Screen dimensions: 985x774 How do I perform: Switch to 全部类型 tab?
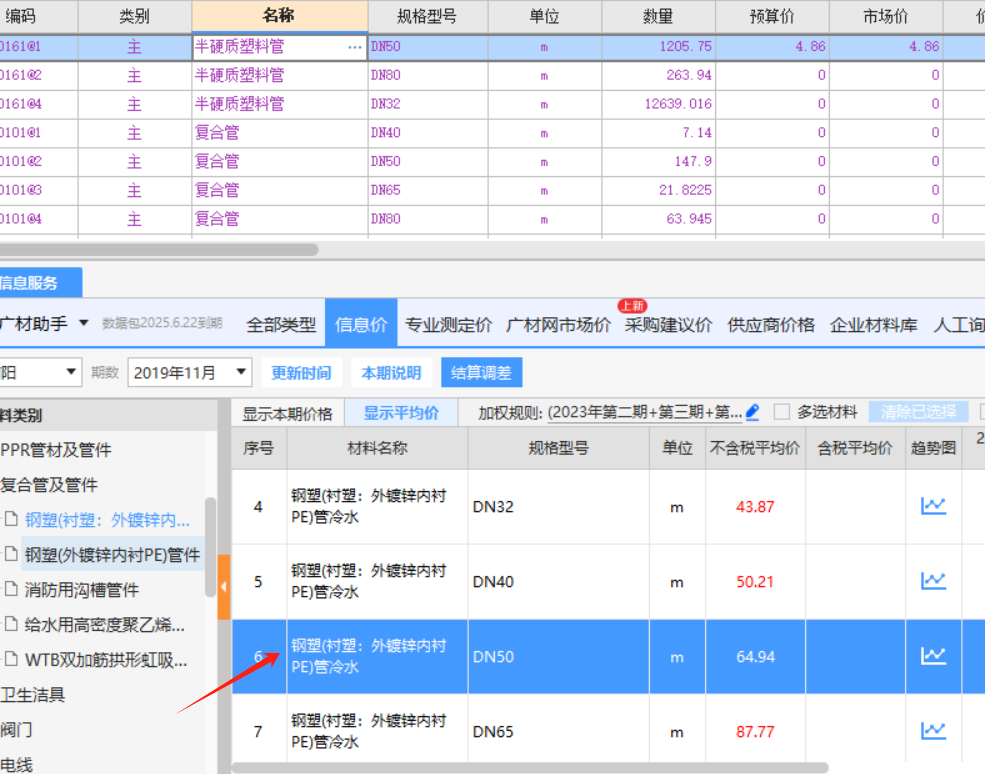[x=281, y=325]
